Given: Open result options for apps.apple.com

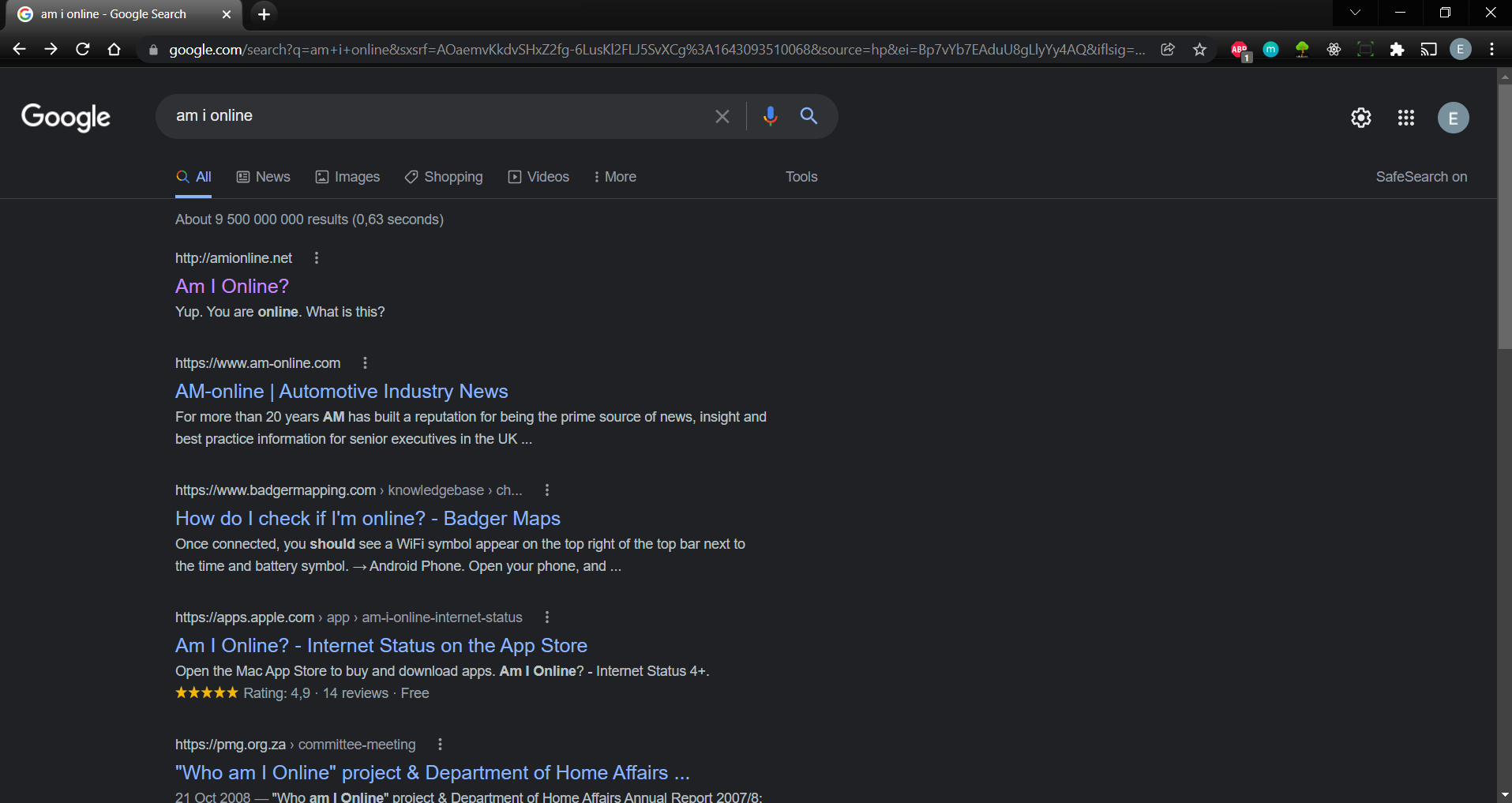Looking at the screenshot, I should 546,617.
